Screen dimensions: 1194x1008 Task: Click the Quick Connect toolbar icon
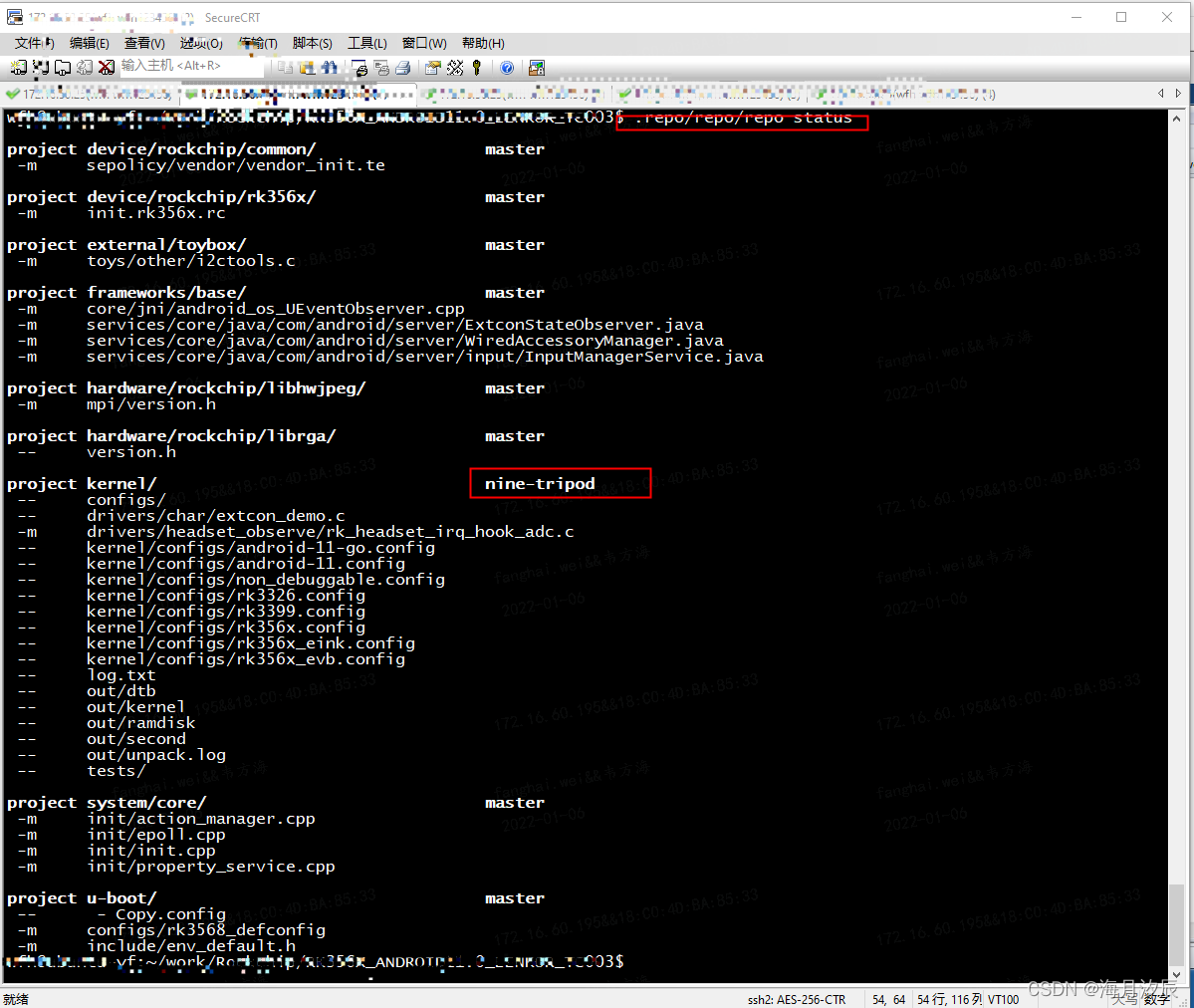click(41, 68)
